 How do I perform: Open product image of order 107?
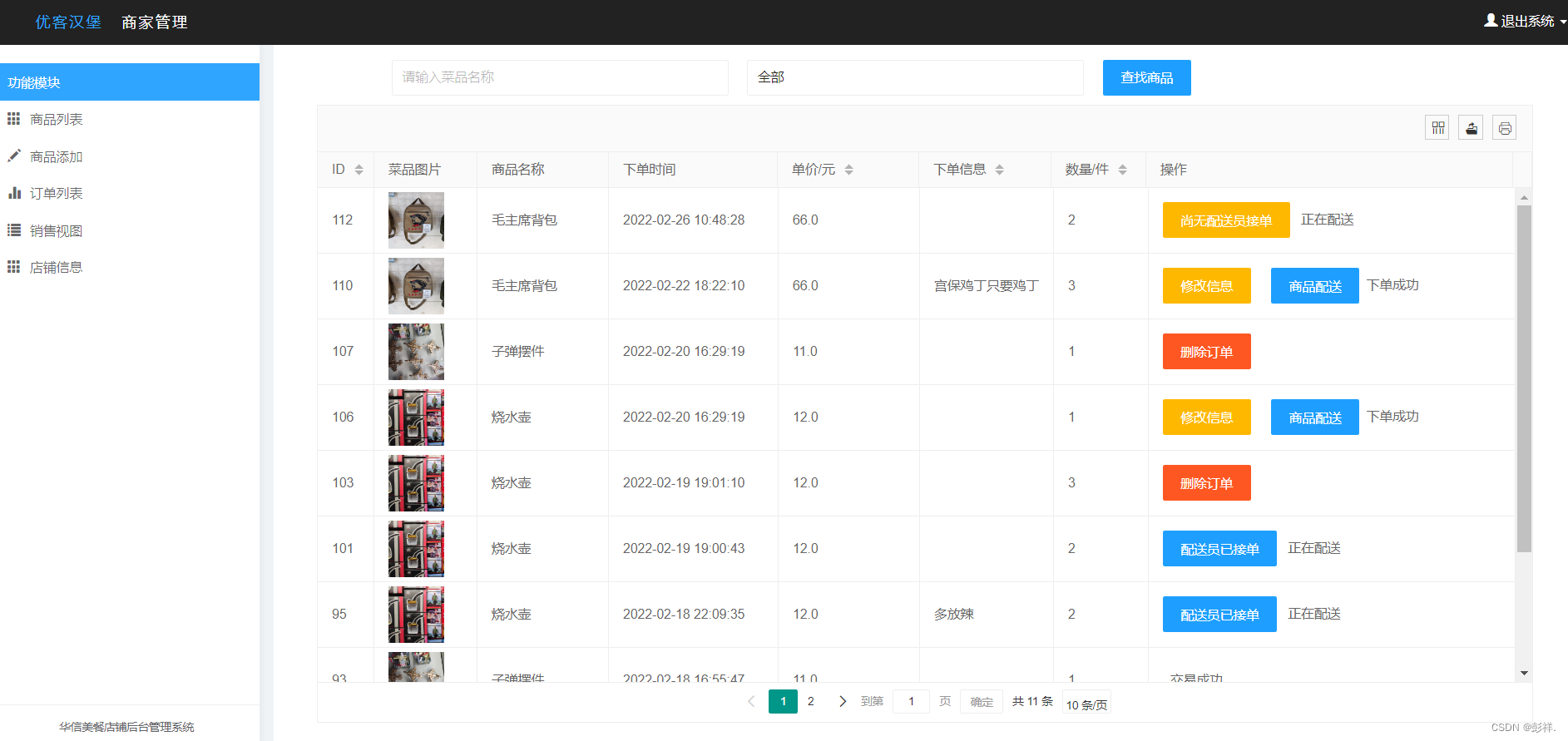416,352
